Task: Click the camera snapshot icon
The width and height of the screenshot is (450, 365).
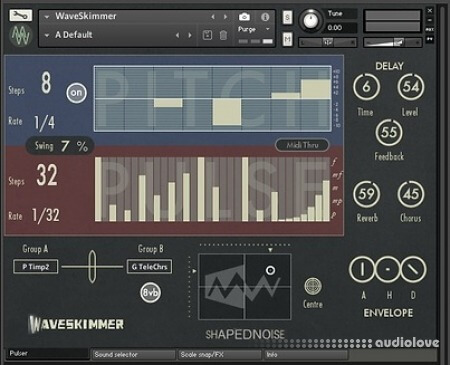Action: click(x=244, y=17)
